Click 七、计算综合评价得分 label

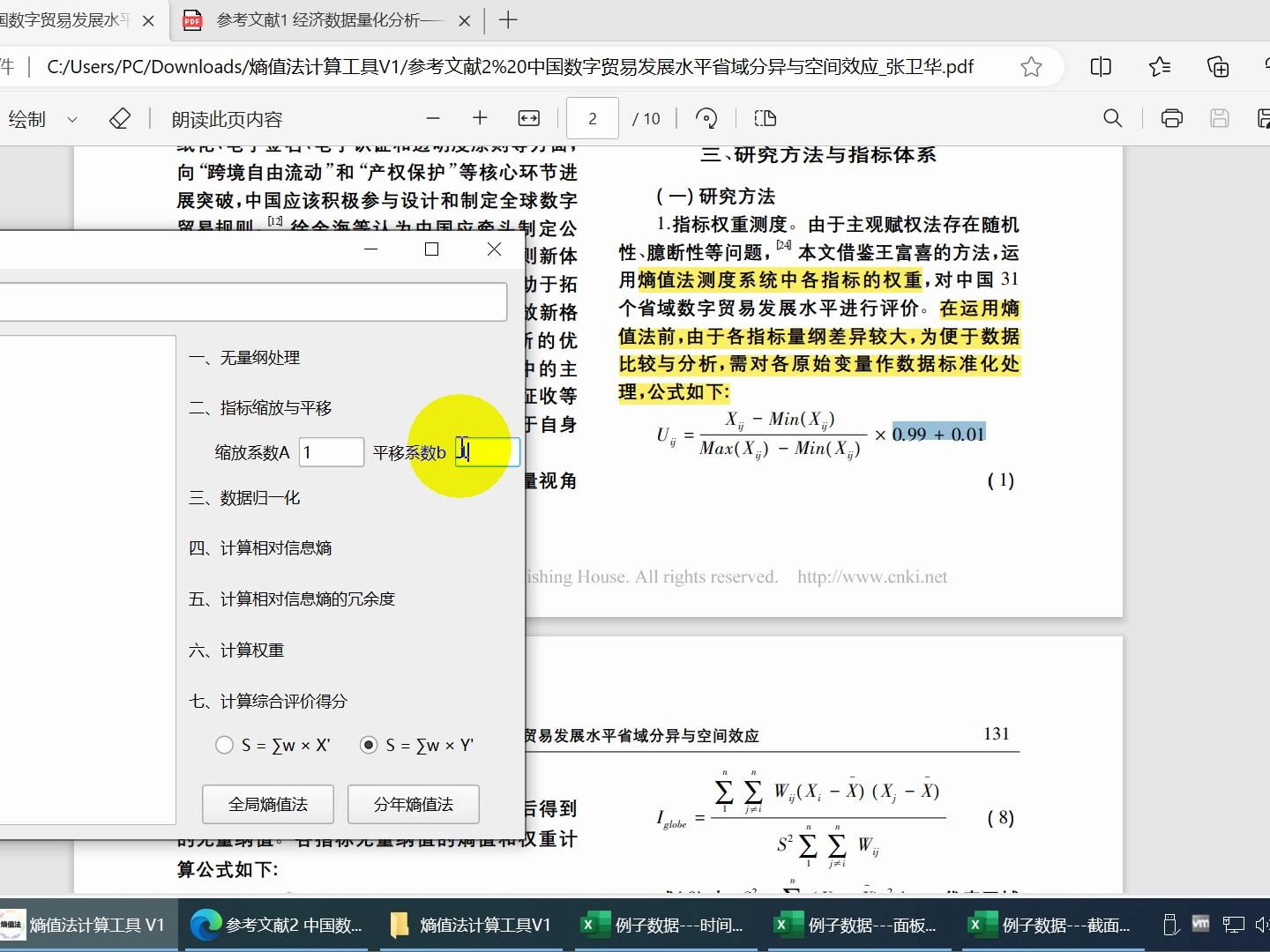(268, 702)
